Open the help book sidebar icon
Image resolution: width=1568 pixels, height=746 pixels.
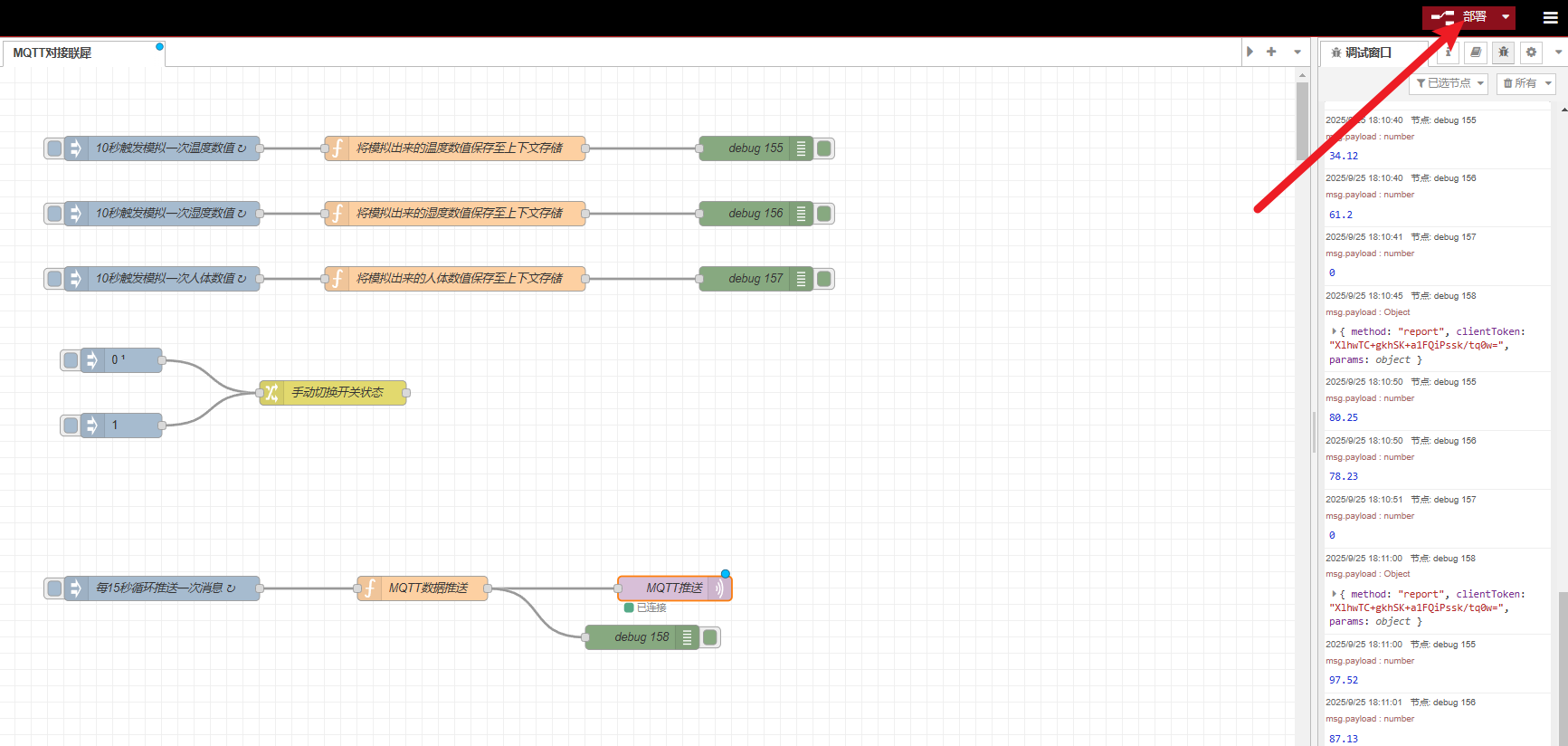click(1476, 53)
